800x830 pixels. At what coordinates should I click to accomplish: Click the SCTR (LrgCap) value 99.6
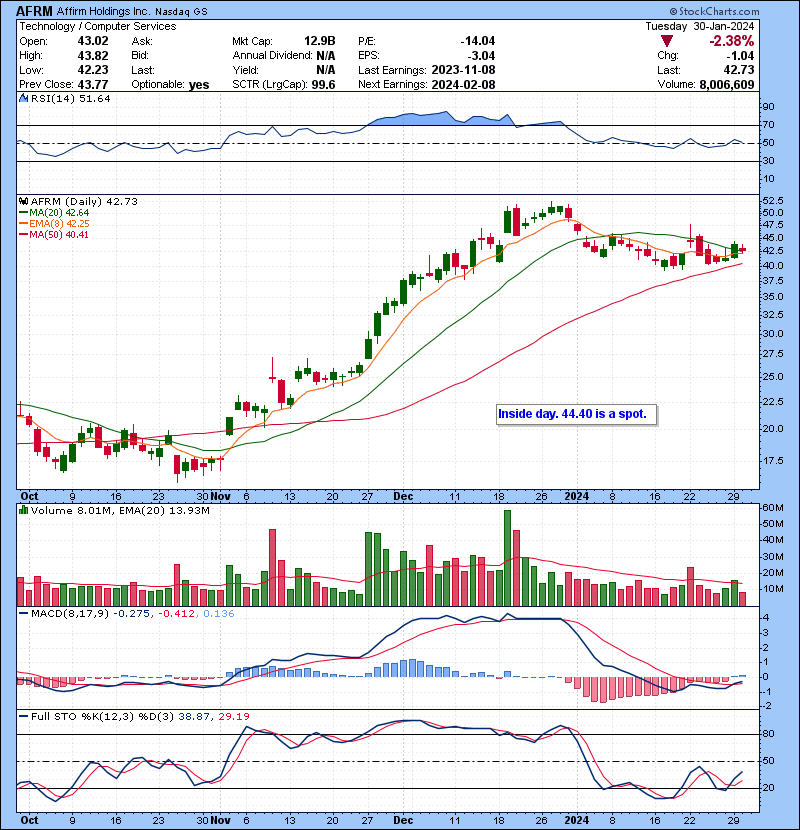(x=323, y=85)
